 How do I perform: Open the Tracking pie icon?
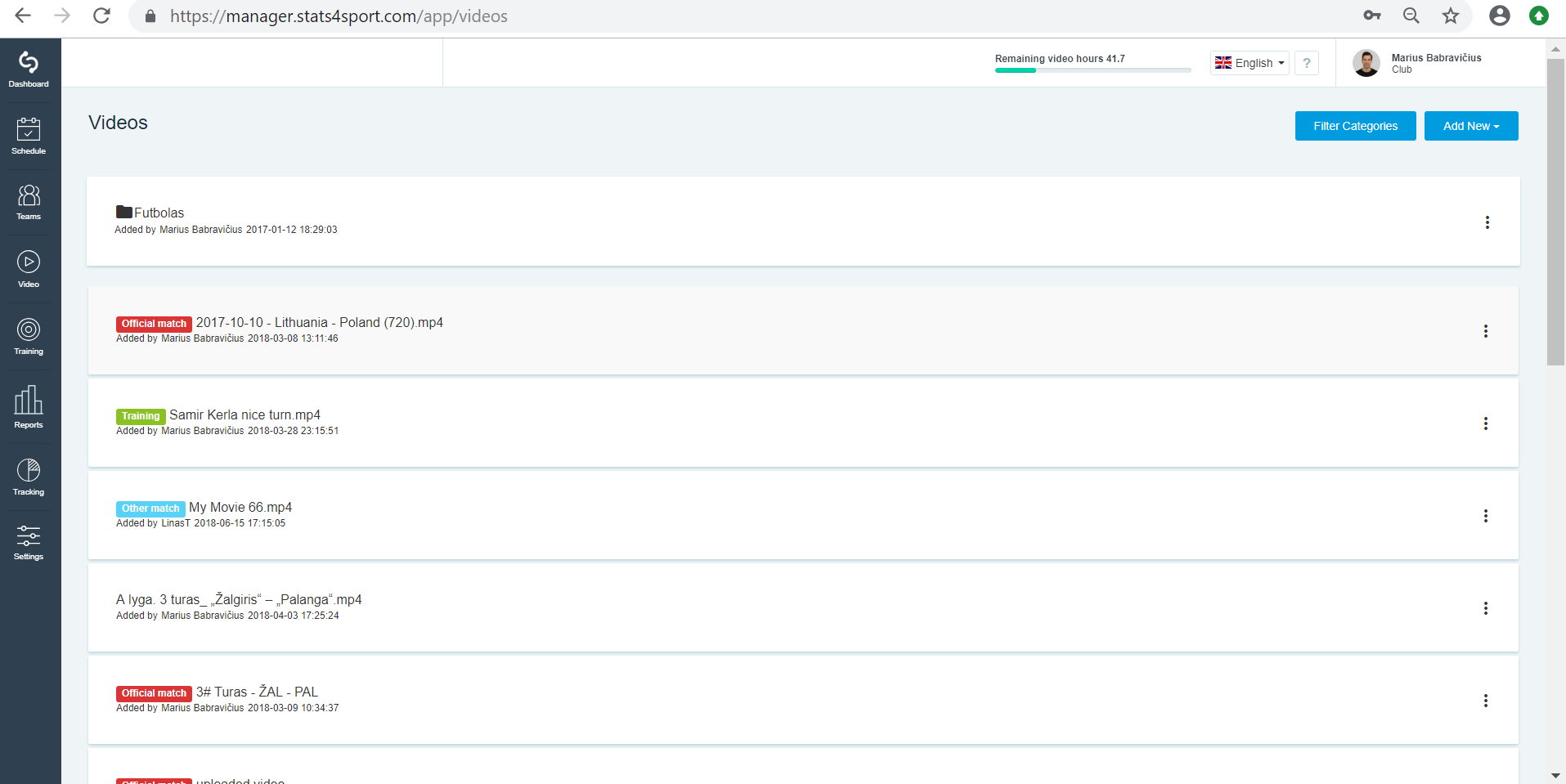[29, 477]
